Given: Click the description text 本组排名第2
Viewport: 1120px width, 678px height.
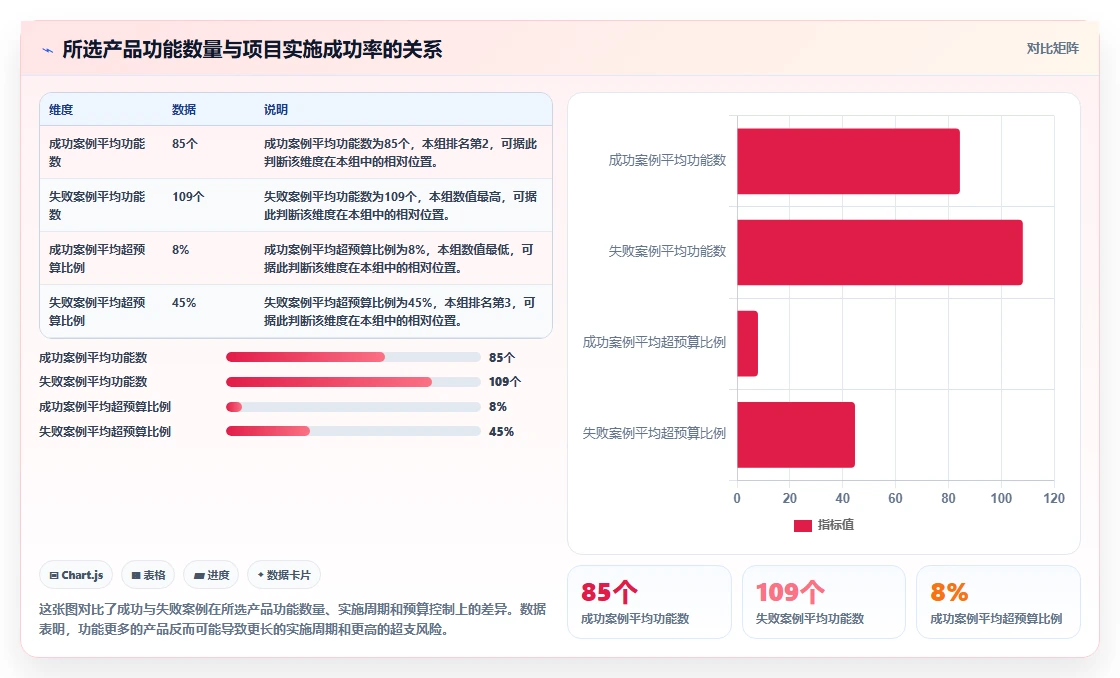Looking at the screenshot, I should (456, 144).
